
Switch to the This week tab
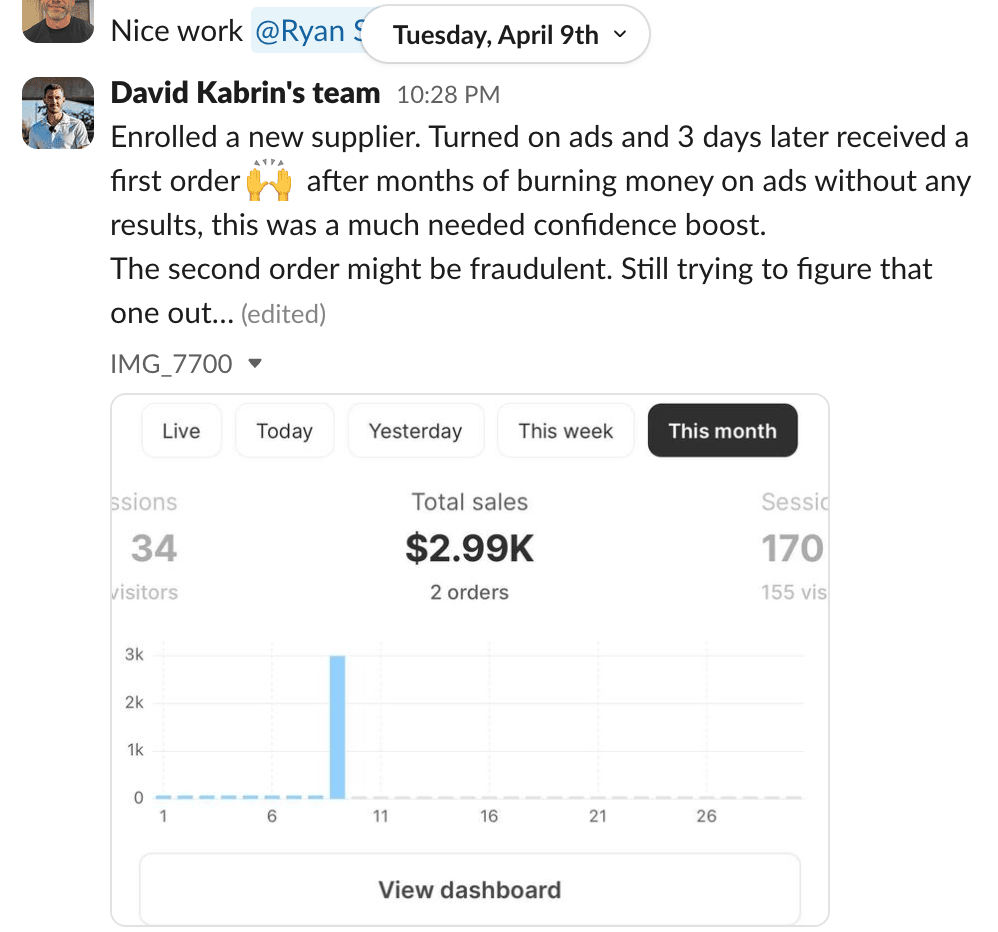tap(565, 431)
